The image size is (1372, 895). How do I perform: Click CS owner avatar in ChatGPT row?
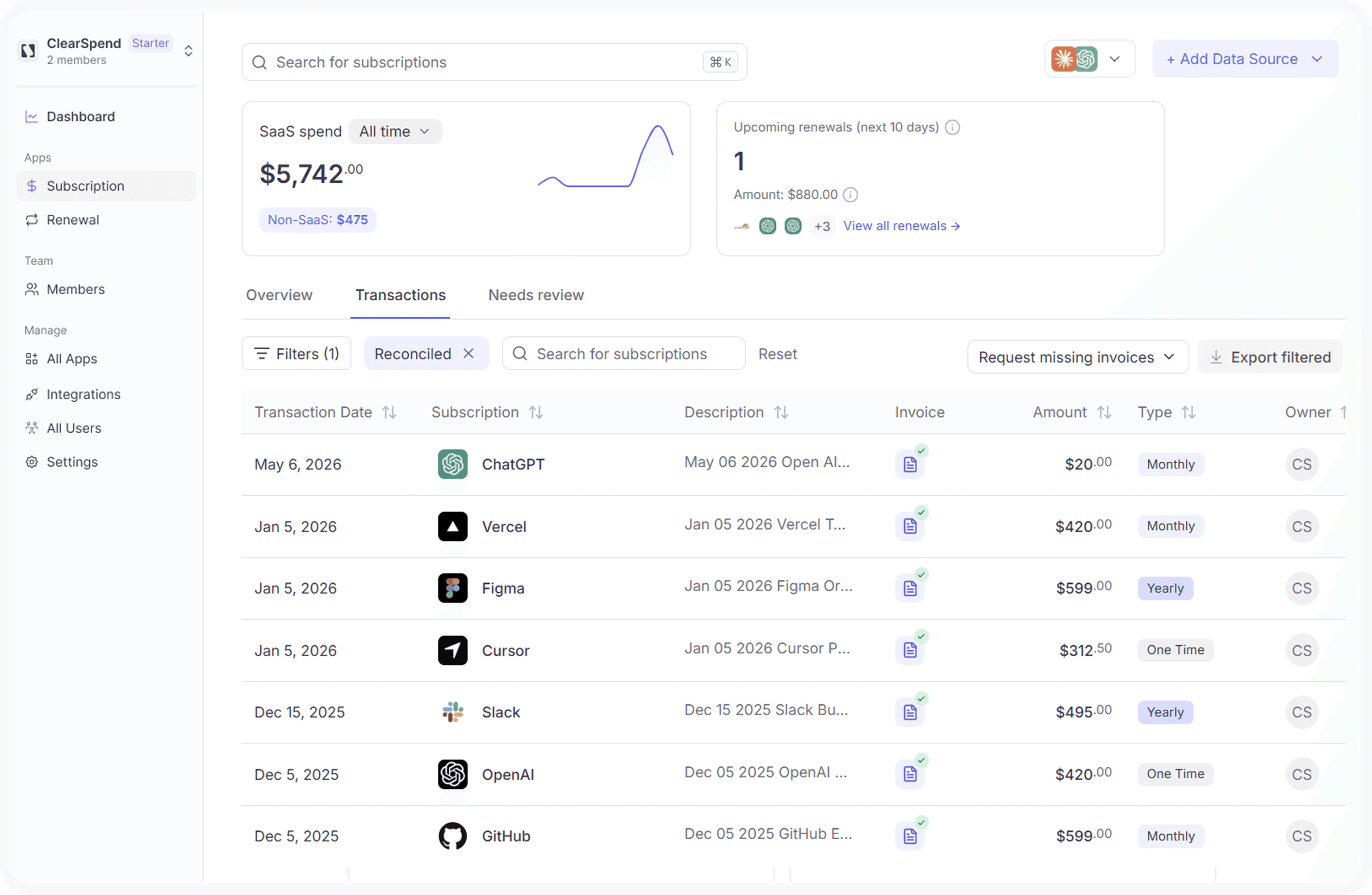click(1302, 464)
